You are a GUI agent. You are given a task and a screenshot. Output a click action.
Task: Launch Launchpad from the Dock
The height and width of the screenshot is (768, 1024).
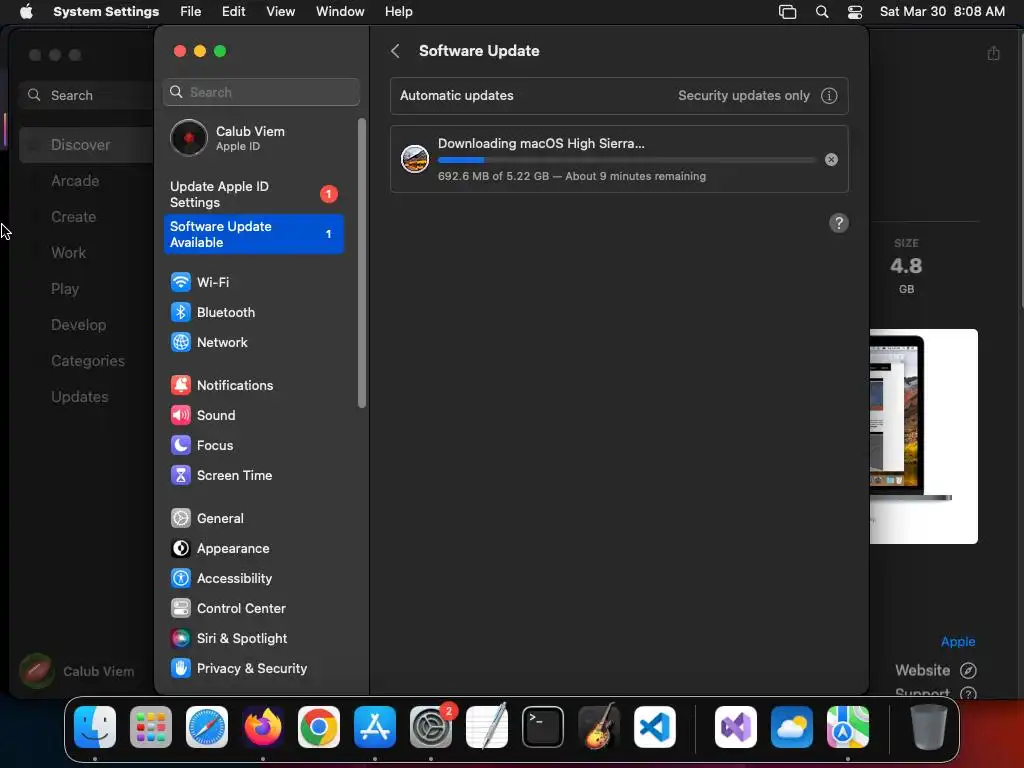tap(151, 727)
